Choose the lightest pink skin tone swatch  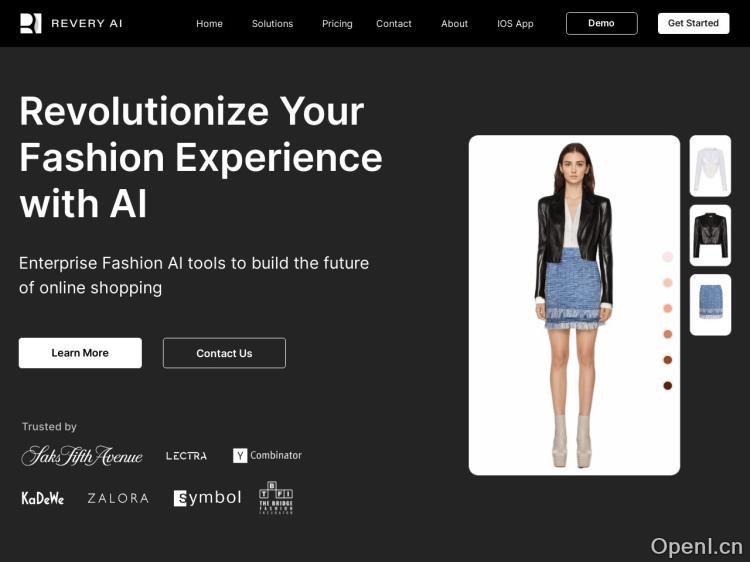click(668, 257)
